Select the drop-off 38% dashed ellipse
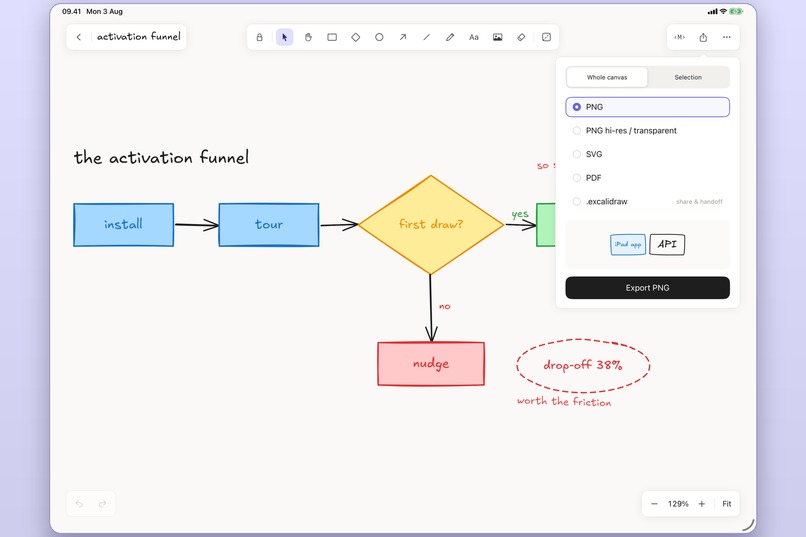Screen dimensions: 806x537 583,365
